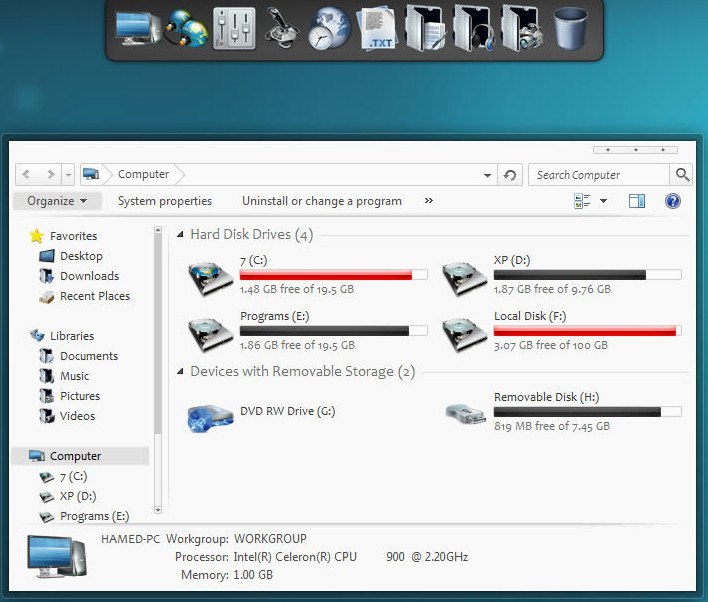Toggle the preview pane button
Screen dimensions: 708x602
(x=637, y=201)
